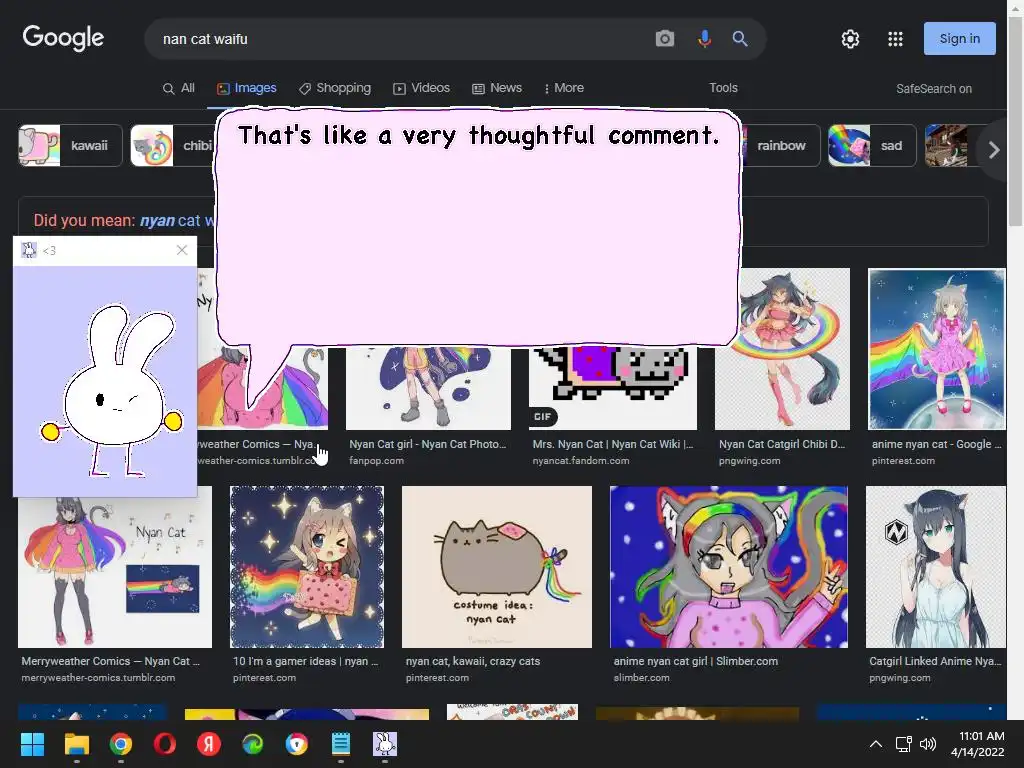Click the Sign in button
Viewport: 1024px width, 768px height.
(x=959, y=39)
